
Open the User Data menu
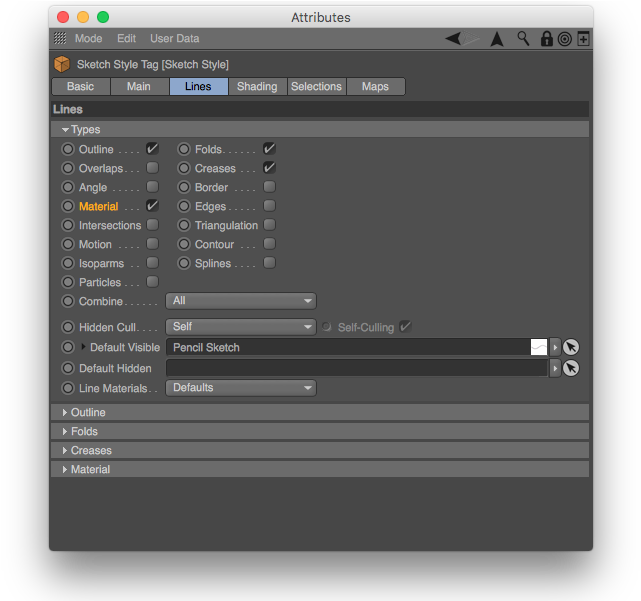pos(174,39)
